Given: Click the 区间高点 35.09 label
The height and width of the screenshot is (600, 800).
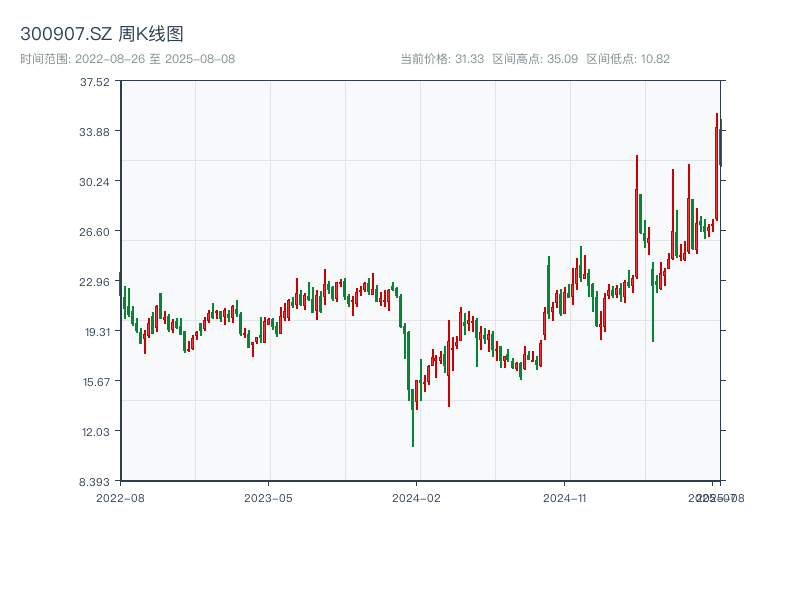Looking at the screenshot, I should (x=535, y=59).
